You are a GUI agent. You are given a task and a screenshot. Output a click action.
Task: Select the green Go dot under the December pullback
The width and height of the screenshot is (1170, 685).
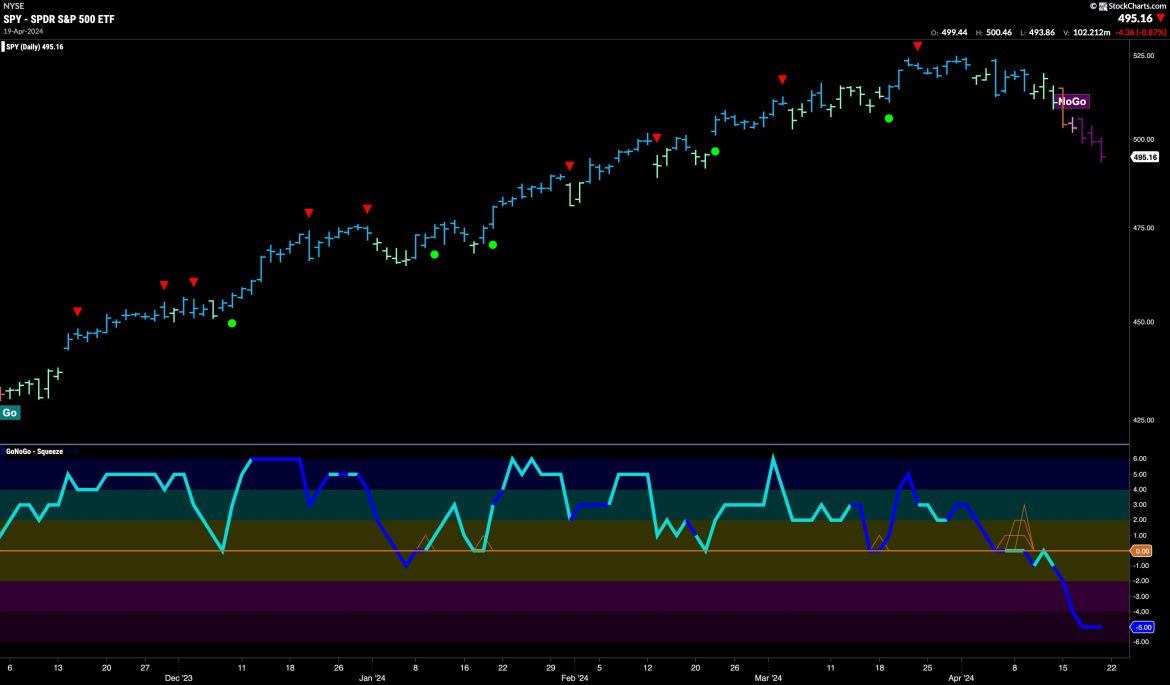[x=232, y=324]
